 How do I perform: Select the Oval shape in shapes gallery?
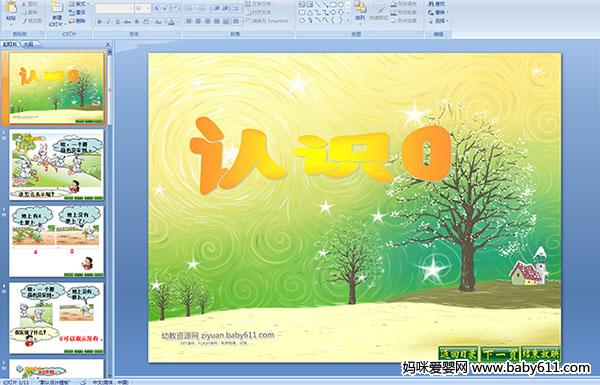coord(341,4)
